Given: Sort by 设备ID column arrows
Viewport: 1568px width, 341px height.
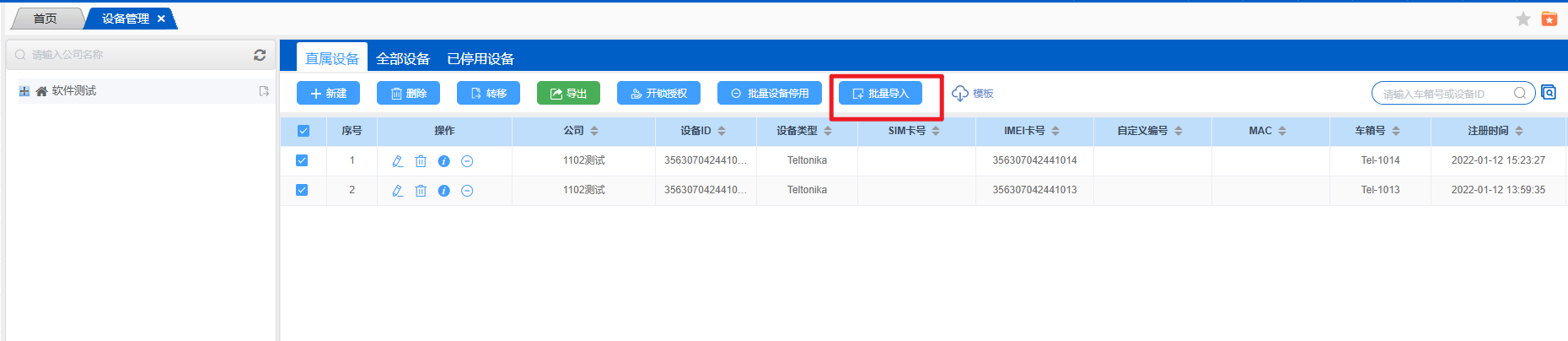Looking at the screenshot, I should tap(722, 131).
